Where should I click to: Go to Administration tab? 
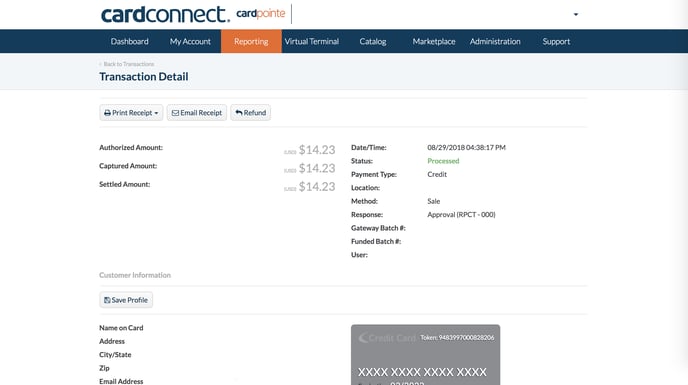(x=495, y=41)
